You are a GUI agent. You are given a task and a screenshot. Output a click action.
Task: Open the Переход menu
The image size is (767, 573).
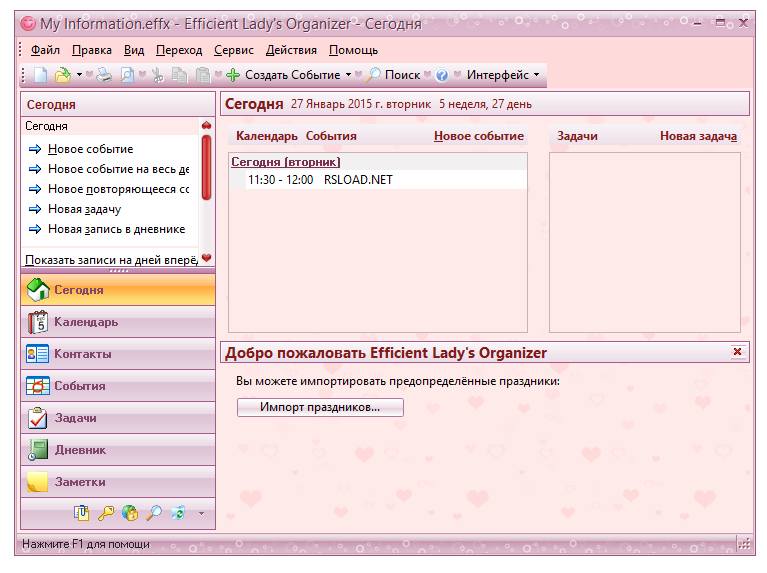point(179,50)
